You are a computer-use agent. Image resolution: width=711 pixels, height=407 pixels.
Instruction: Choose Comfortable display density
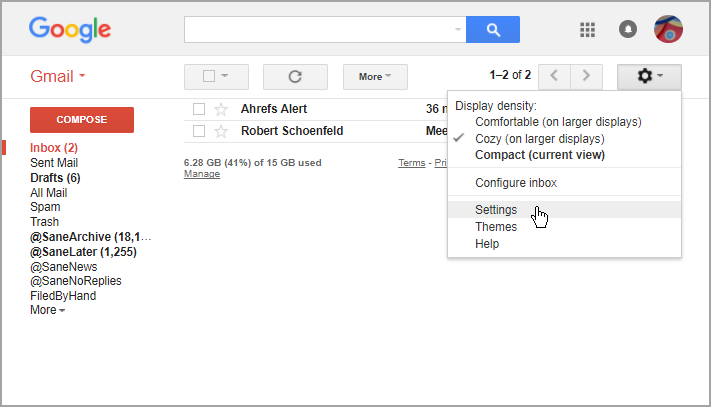click(x=558, y=122)
